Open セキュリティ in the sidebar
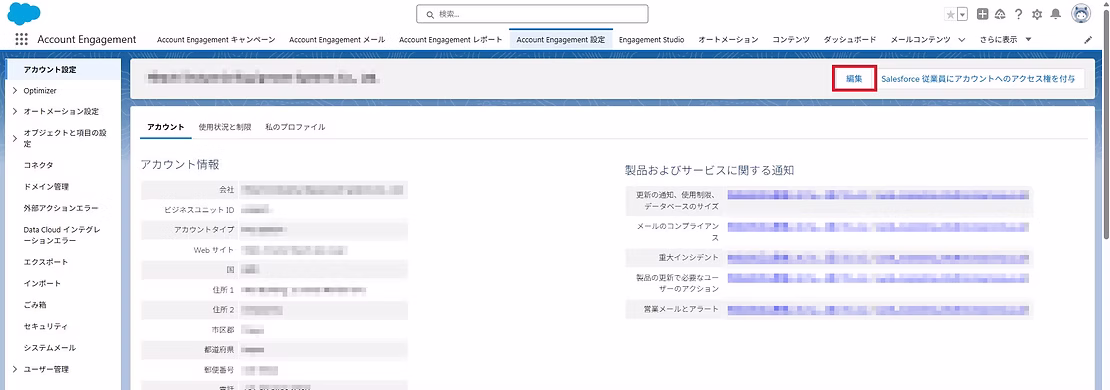1110x390 pixels. coord(46,326)
